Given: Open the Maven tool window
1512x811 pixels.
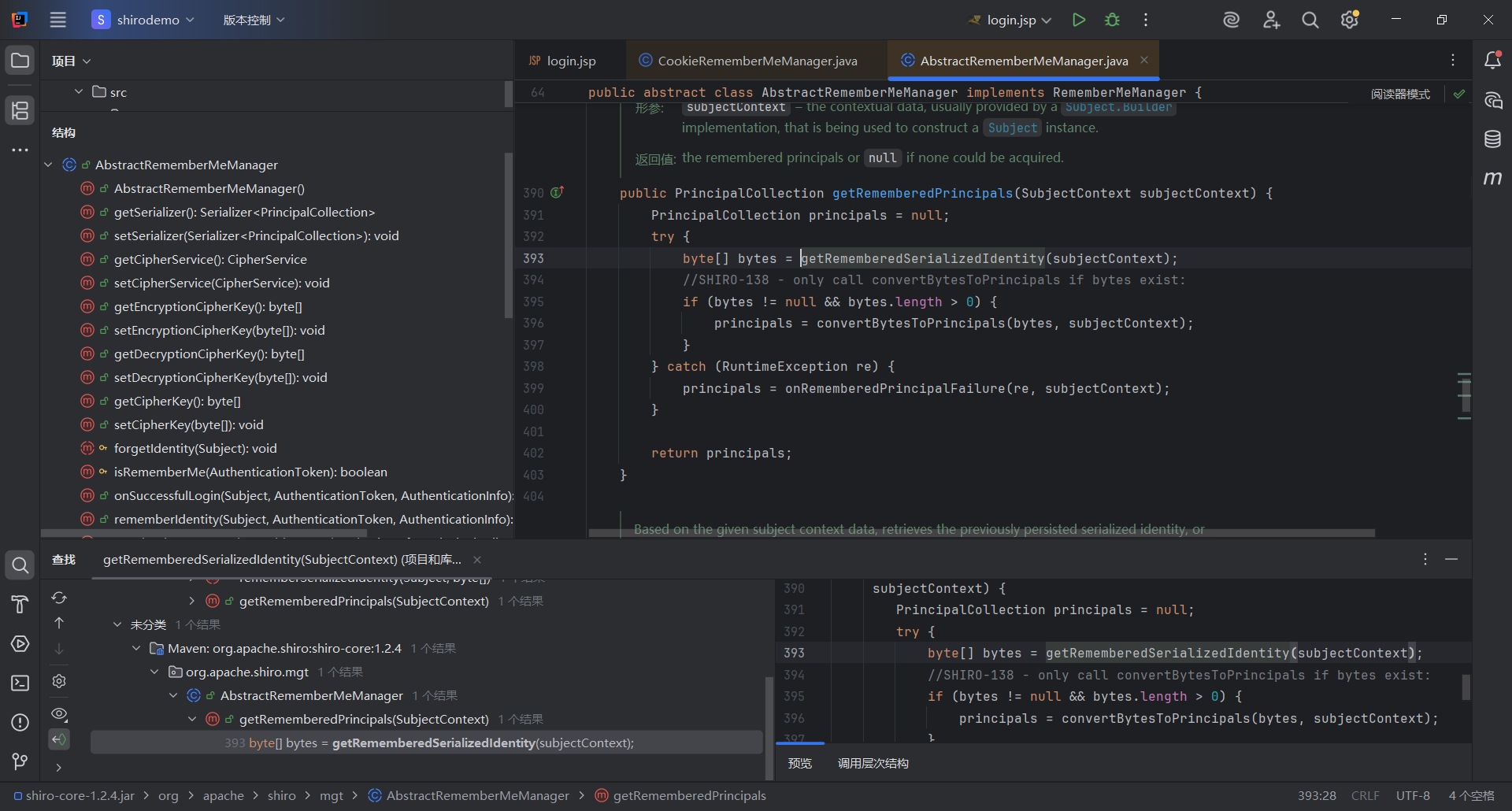Looking at the screenshot, I should (1492, 179).
